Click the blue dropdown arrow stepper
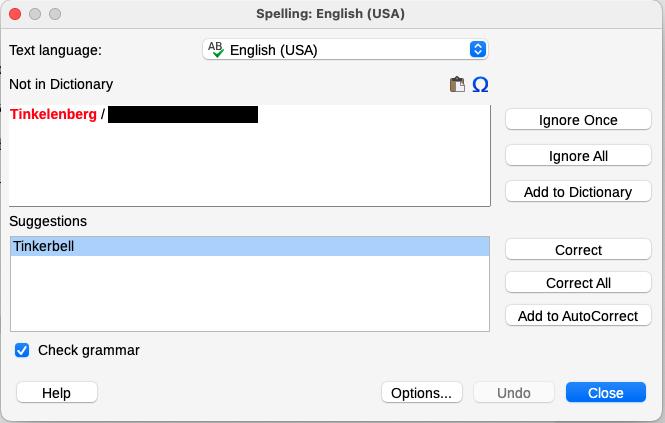Viewport: 665px width, 423px height. [478, 49]
